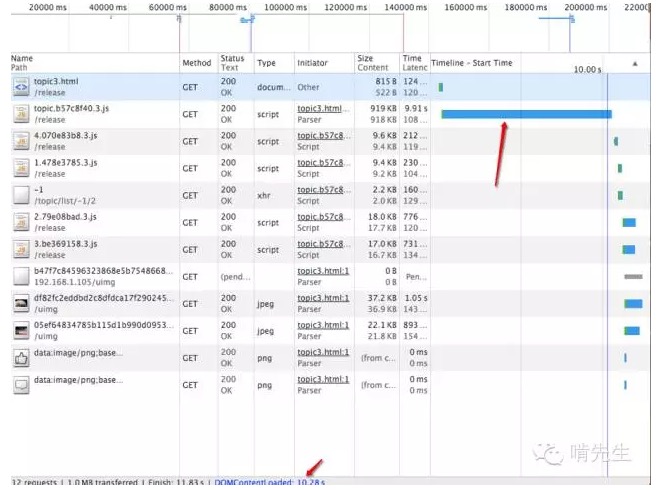Select the topic.b57c8f40.3.js request name

pos(71,108)
